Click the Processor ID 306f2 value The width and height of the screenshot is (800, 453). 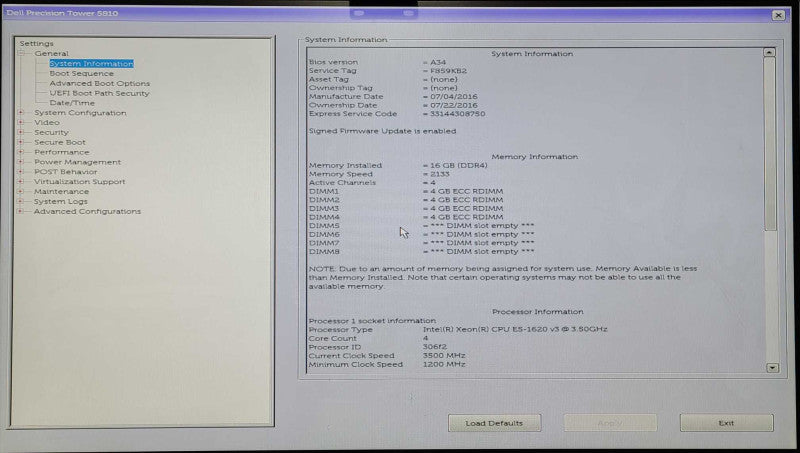pos(434,347)
